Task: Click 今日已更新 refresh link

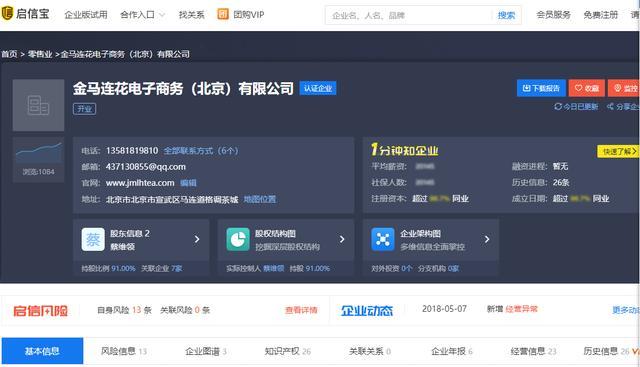Action: (x=576, y=107)
